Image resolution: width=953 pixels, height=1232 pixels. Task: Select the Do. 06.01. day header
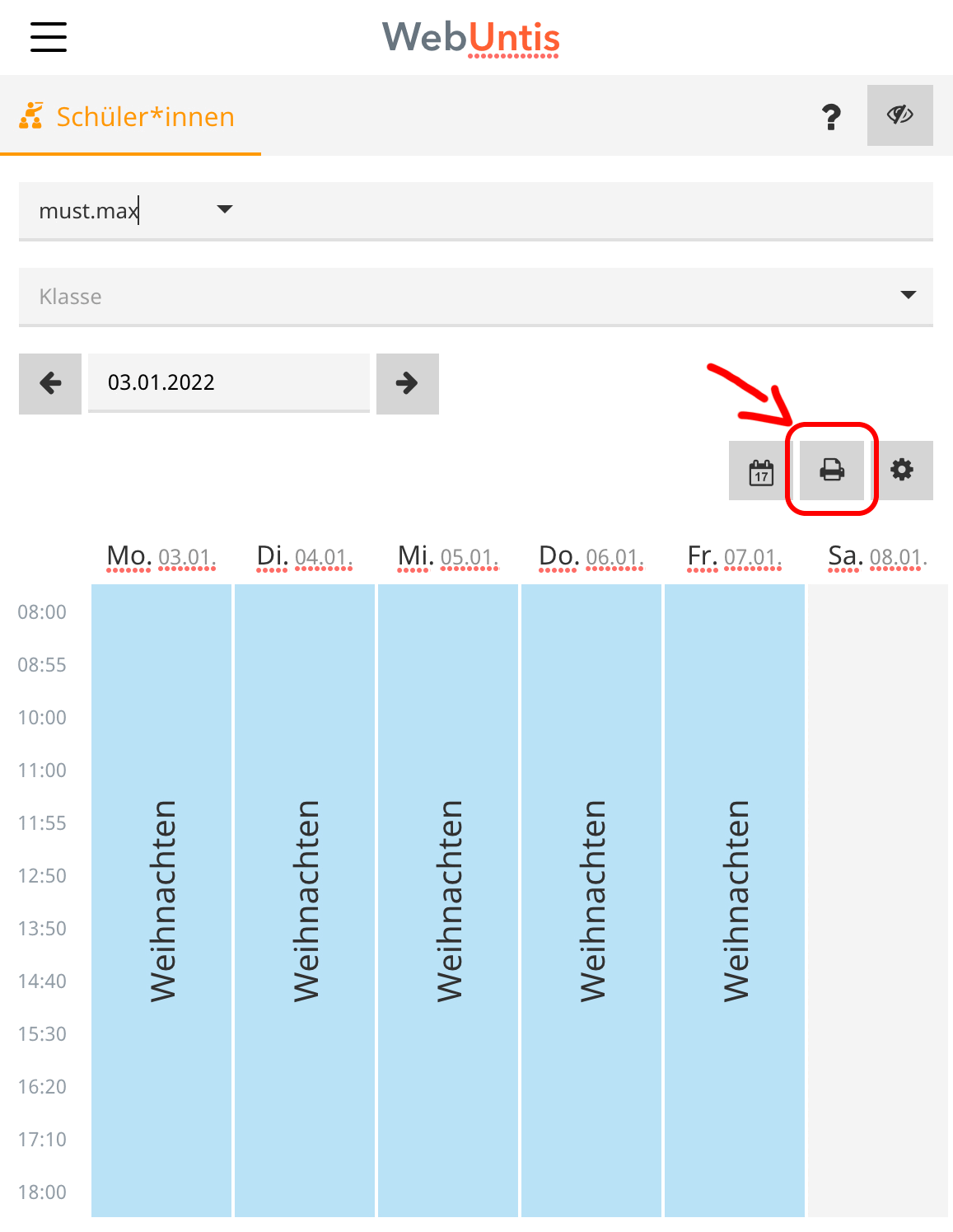(x=591, y=557)
